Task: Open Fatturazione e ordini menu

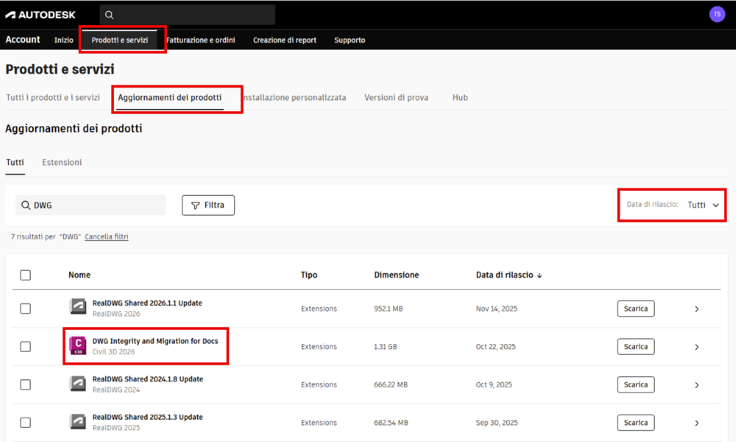Action: pos(203,40)
